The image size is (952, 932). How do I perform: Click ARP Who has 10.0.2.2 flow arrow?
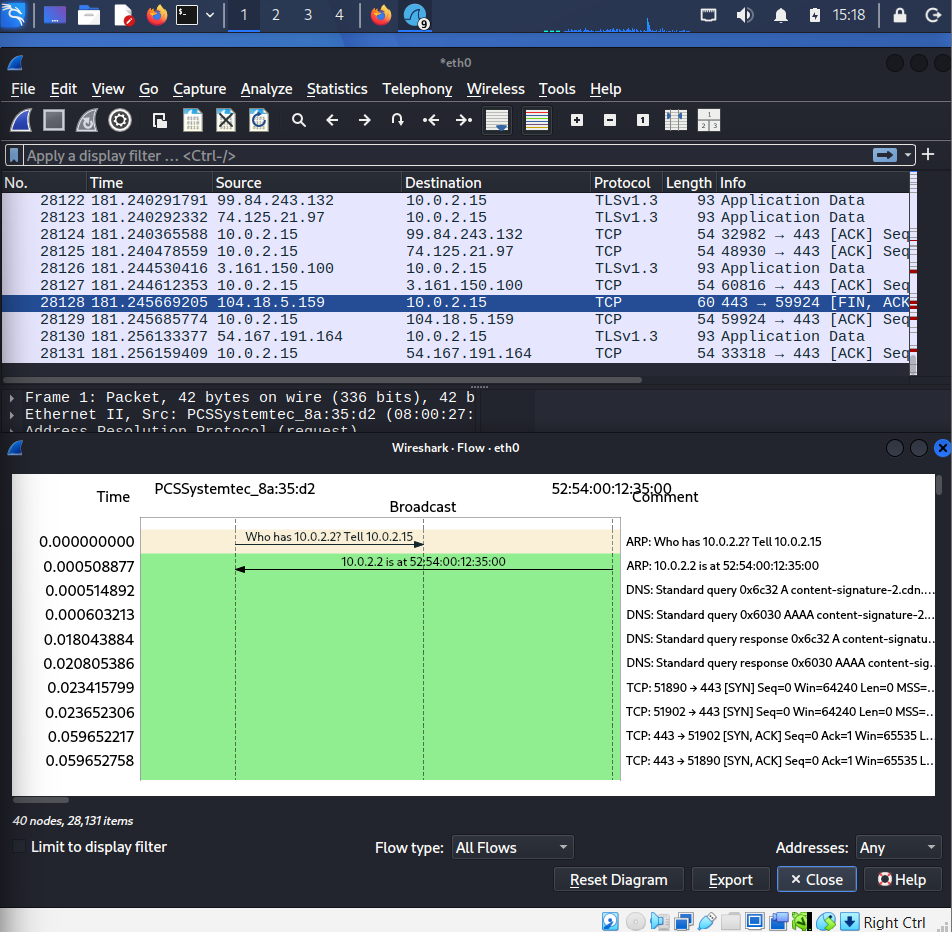point(330,544)
